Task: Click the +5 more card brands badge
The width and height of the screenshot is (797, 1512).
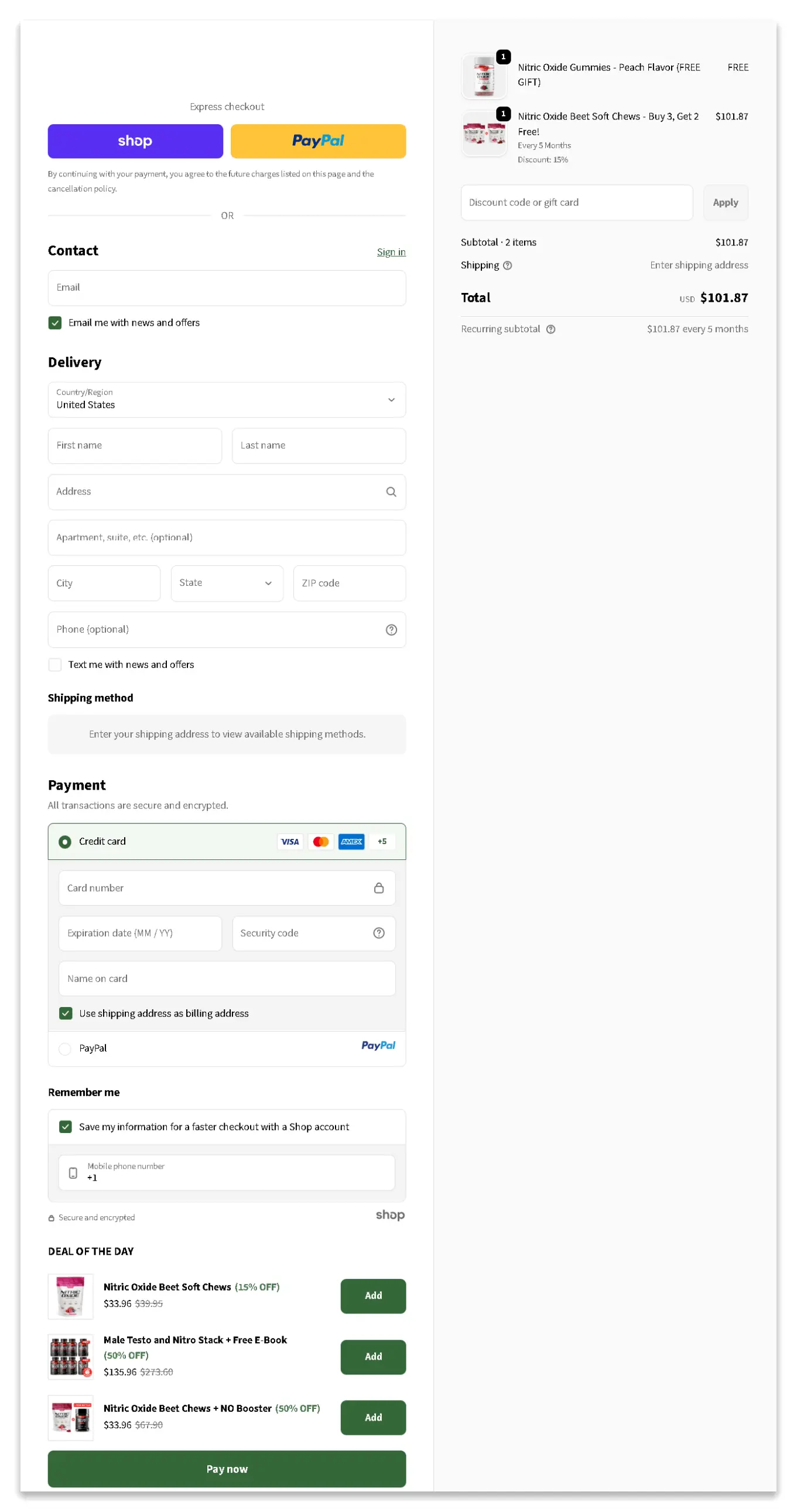Action: point(381,841)
